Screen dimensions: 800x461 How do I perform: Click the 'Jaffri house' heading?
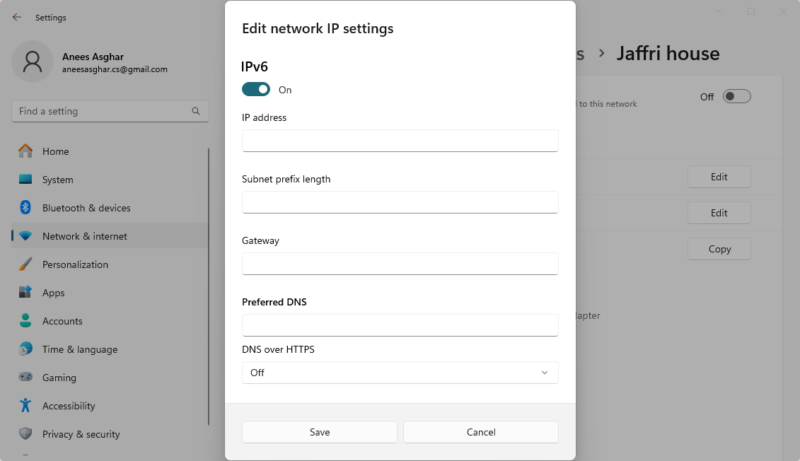click(x=668, y=53)
